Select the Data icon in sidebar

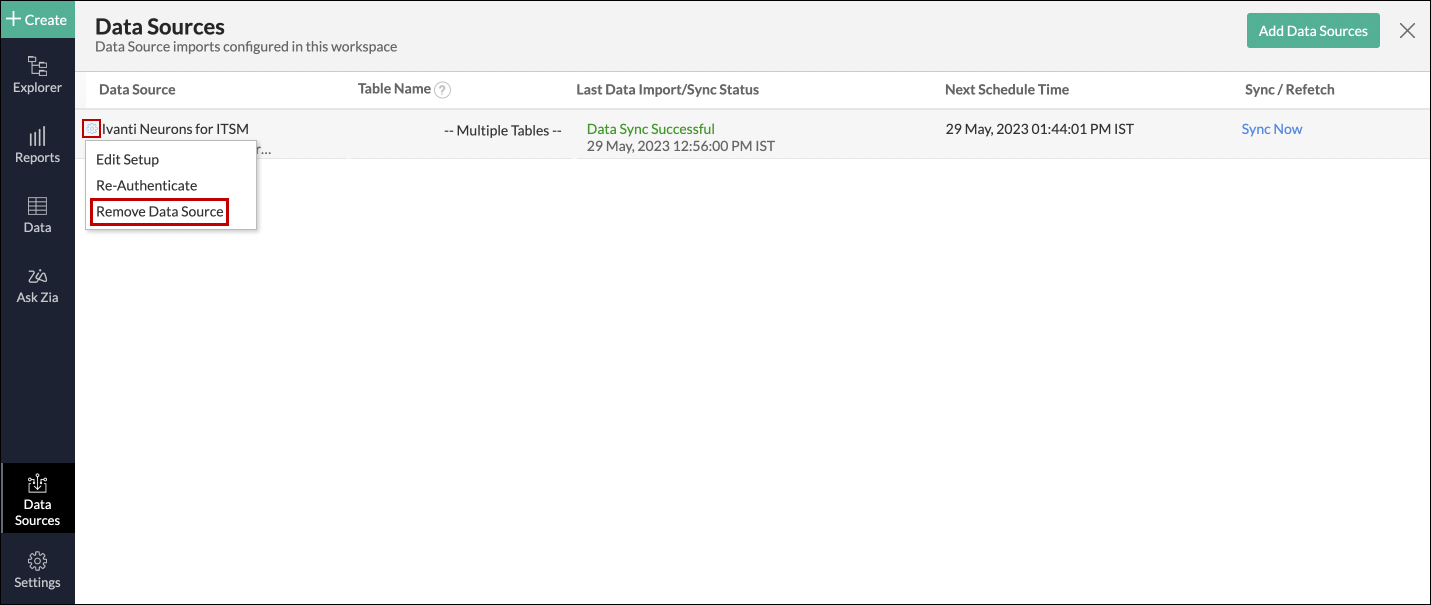click(x=37, y=213)
